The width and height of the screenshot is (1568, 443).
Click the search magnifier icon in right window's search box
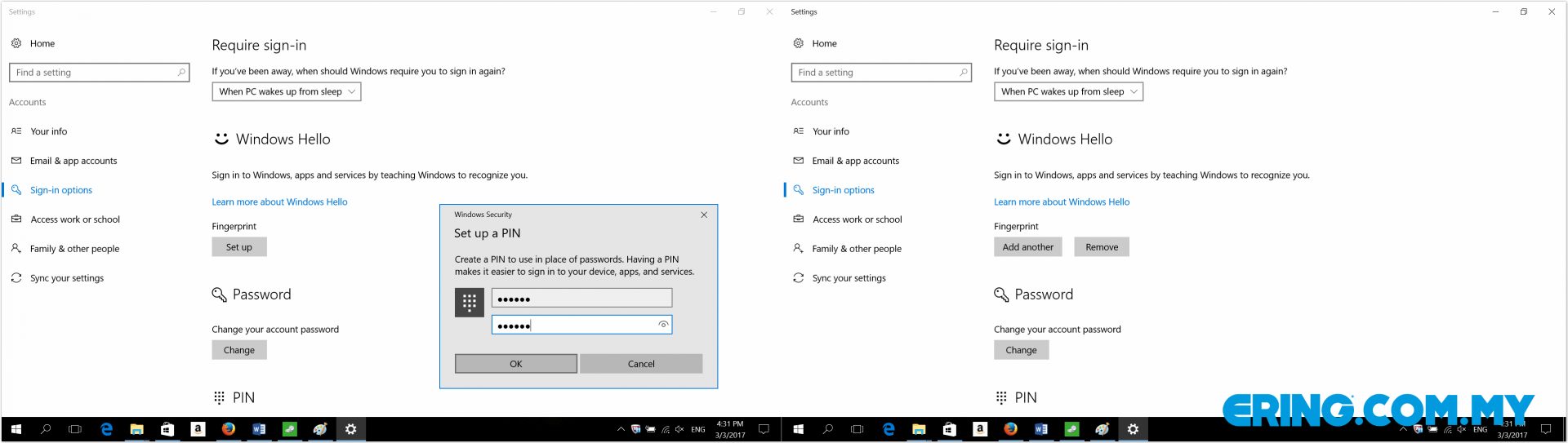(964, 73)
